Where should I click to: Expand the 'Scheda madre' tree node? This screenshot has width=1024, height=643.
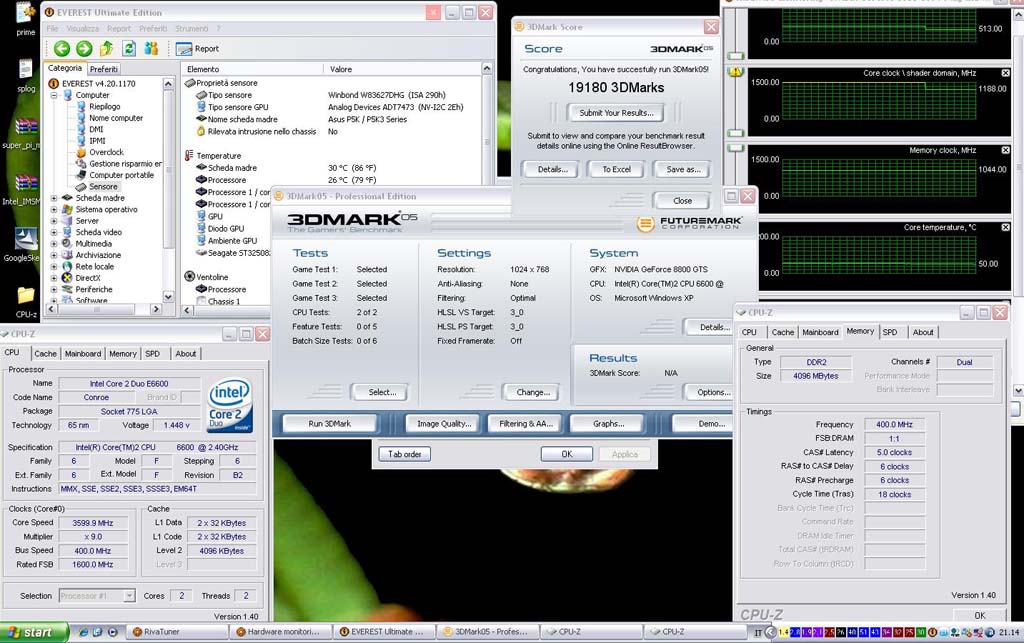point(54,198)
